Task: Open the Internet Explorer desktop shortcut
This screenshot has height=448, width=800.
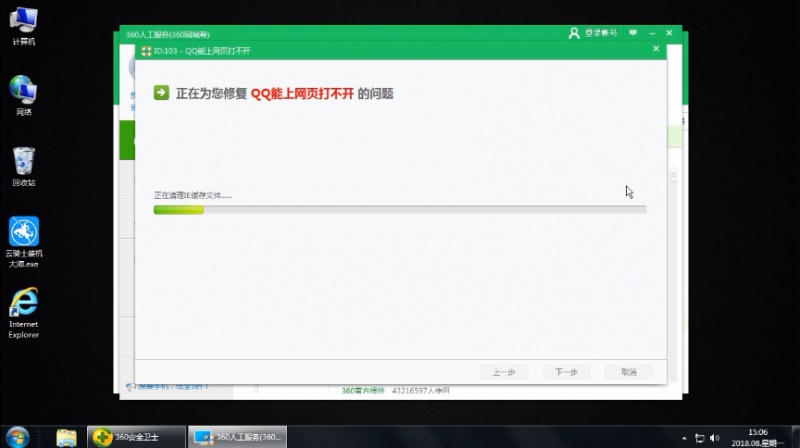Action: [23, 312]
